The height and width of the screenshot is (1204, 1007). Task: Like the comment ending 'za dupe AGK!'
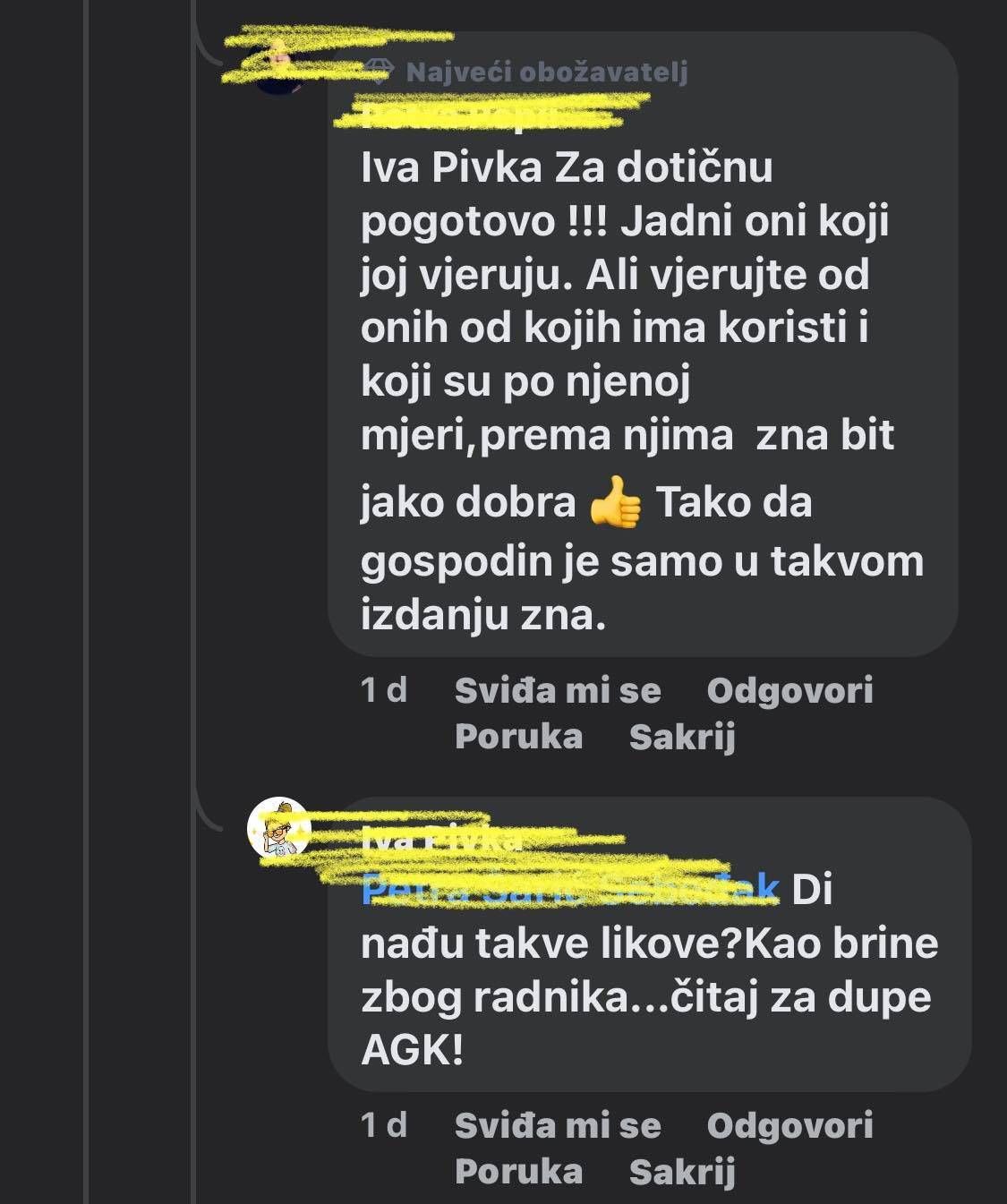coord(557,1125)
